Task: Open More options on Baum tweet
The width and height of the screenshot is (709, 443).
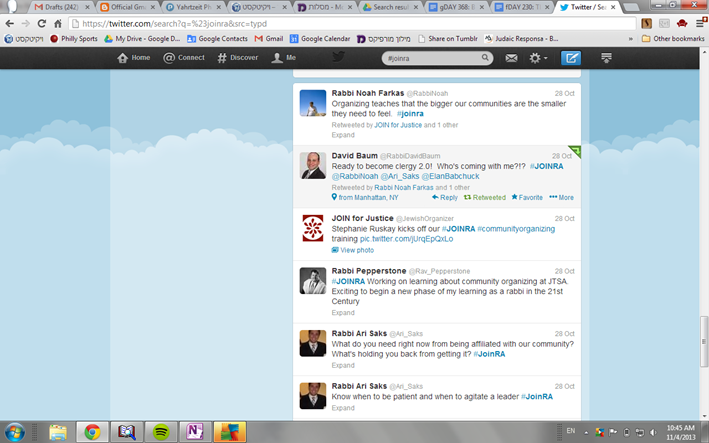Action: 561,198
